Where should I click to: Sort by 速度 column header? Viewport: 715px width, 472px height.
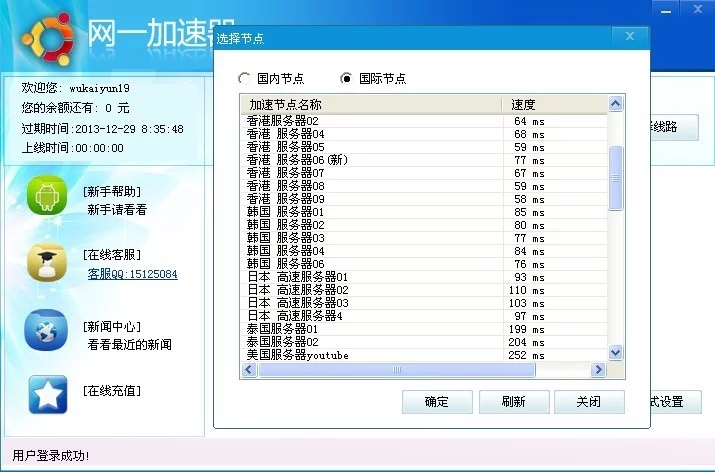pyautogui.click(x=554, y=104)
